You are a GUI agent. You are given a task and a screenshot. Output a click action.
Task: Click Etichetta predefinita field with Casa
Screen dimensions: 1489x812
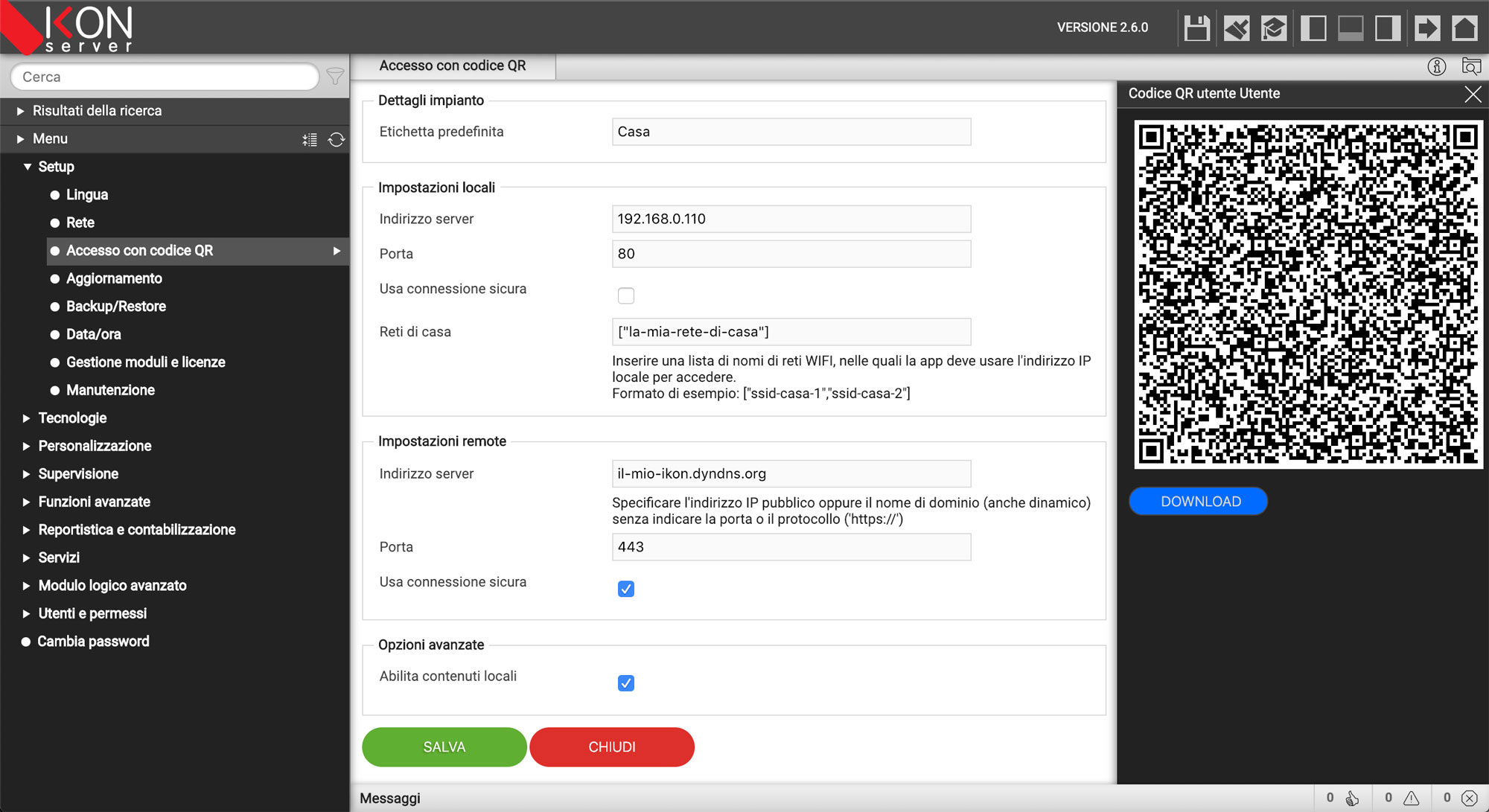point(791,132)
